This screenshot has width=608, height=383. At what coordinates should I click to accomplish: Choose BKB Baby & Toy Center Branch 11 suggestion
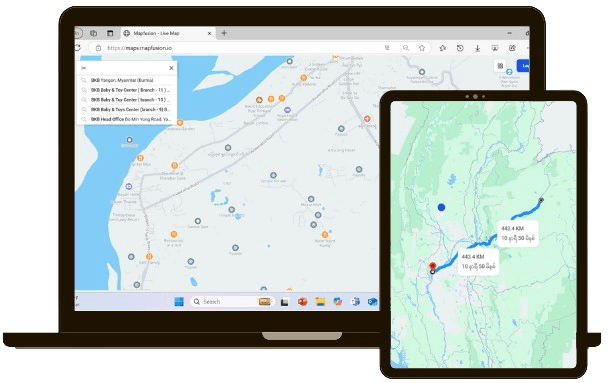pyautogui.click(x=127, y=90)
